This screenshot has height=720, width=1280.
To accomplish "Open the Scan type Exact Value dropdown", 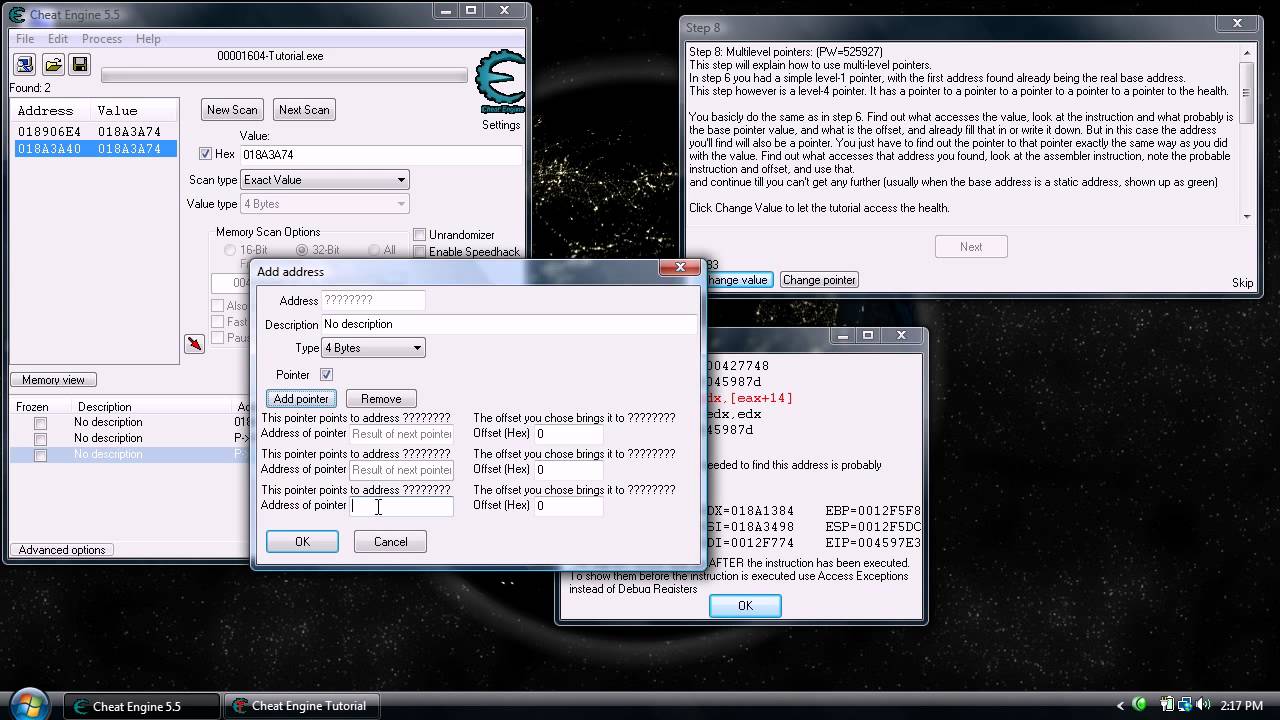I will [325, 180].
